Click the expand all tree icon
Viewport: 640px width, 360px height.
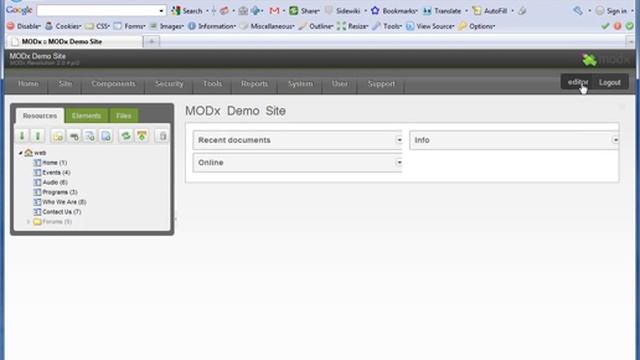pos(22,136)
